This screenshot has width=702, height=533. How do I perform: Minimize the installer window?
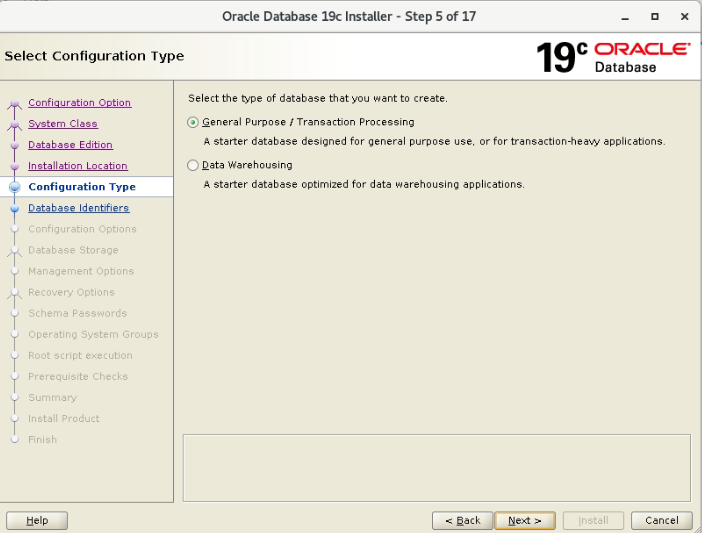(625, 17)
